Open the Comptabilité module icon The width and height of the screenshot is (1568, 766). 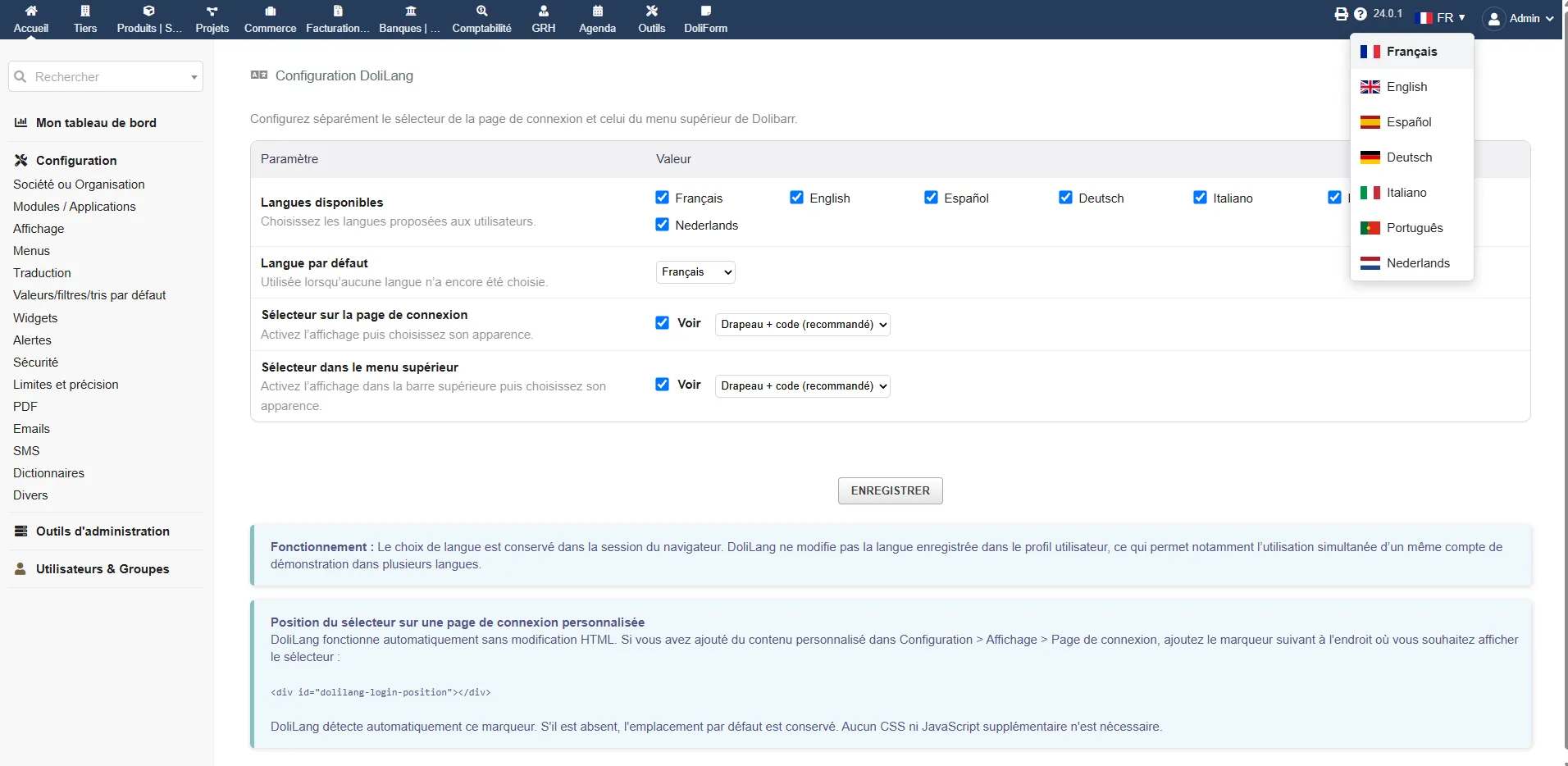(481, 11)
